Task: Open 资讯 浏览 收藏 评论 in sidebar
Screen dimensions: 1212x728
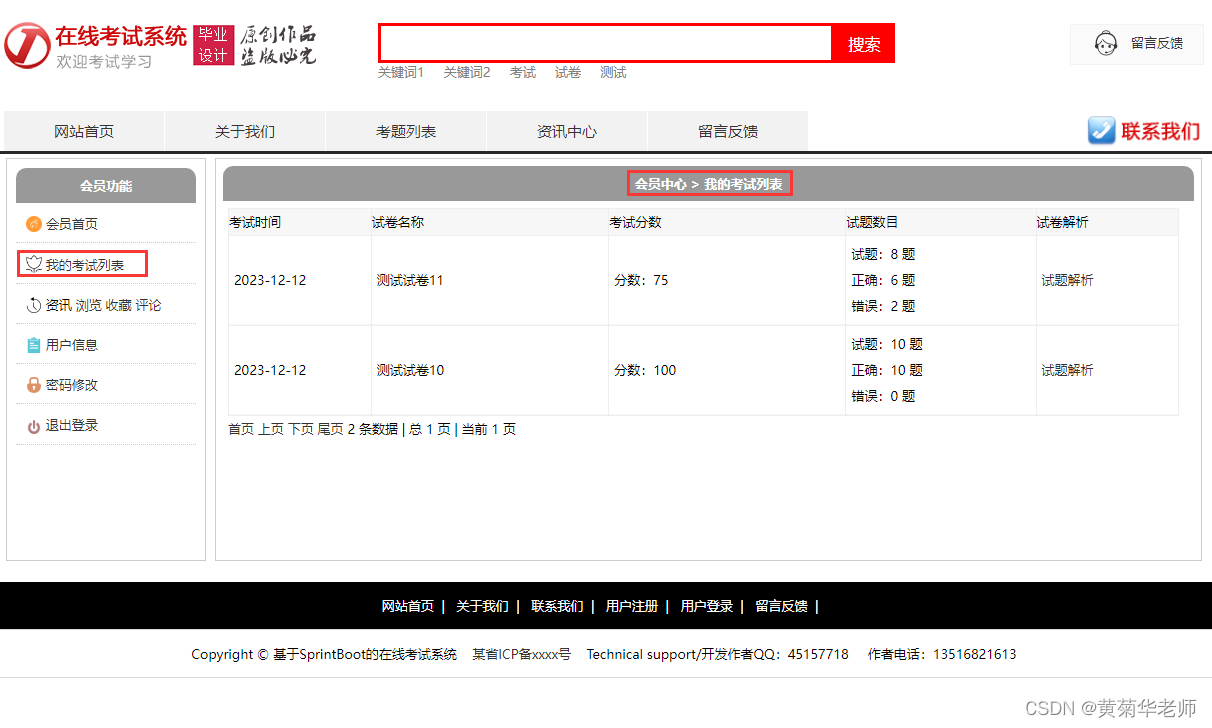Action: tap(103, 305)
